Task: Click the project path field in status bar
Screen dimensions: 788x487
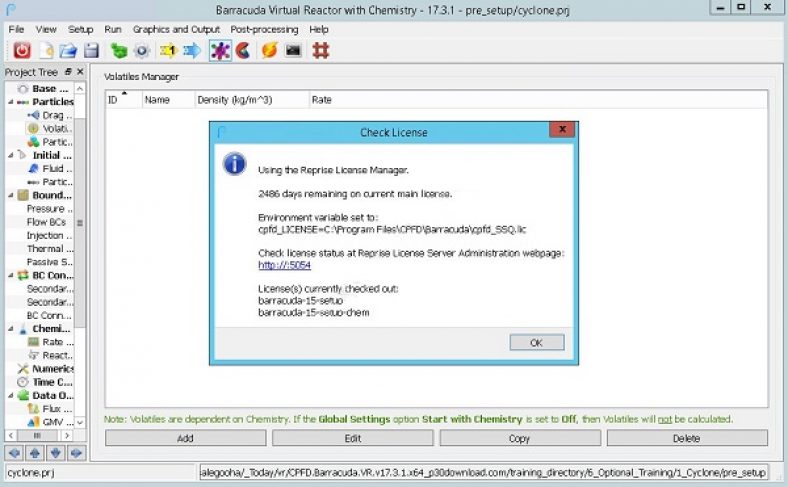Action: click(x=483, y=472)
